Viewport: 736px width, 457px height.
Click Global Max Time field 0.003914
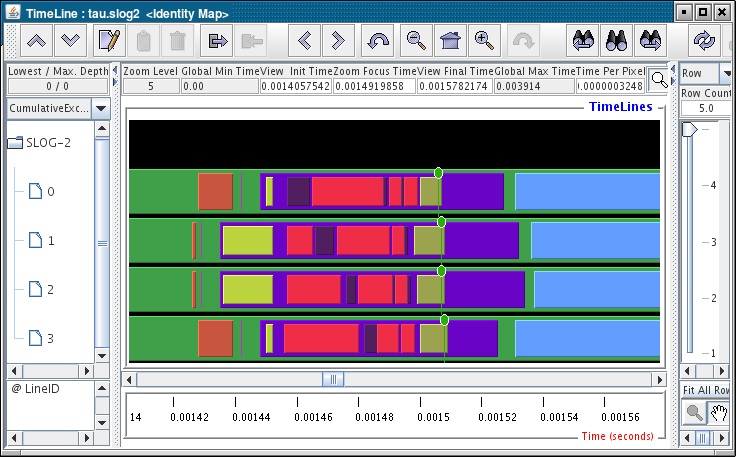[534, 86]
